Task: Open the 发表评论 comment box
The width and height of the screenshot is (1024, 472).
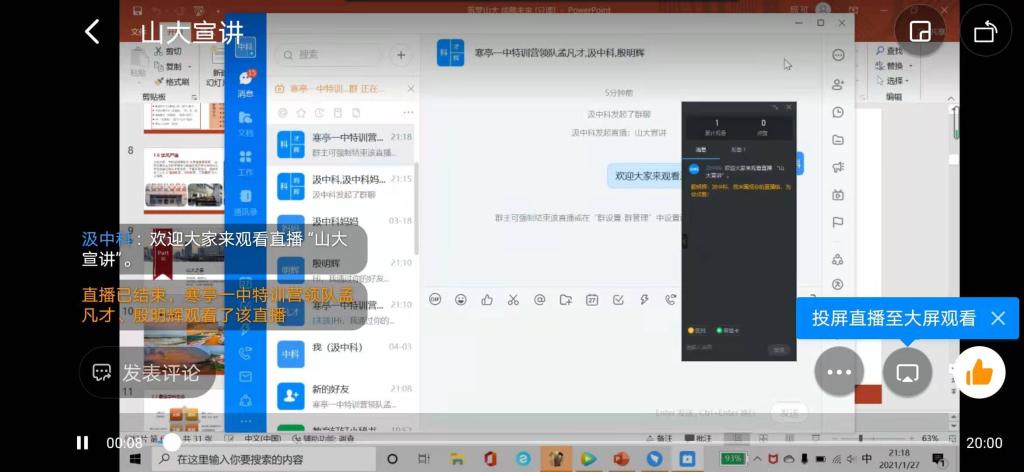Action: (148, 373)
